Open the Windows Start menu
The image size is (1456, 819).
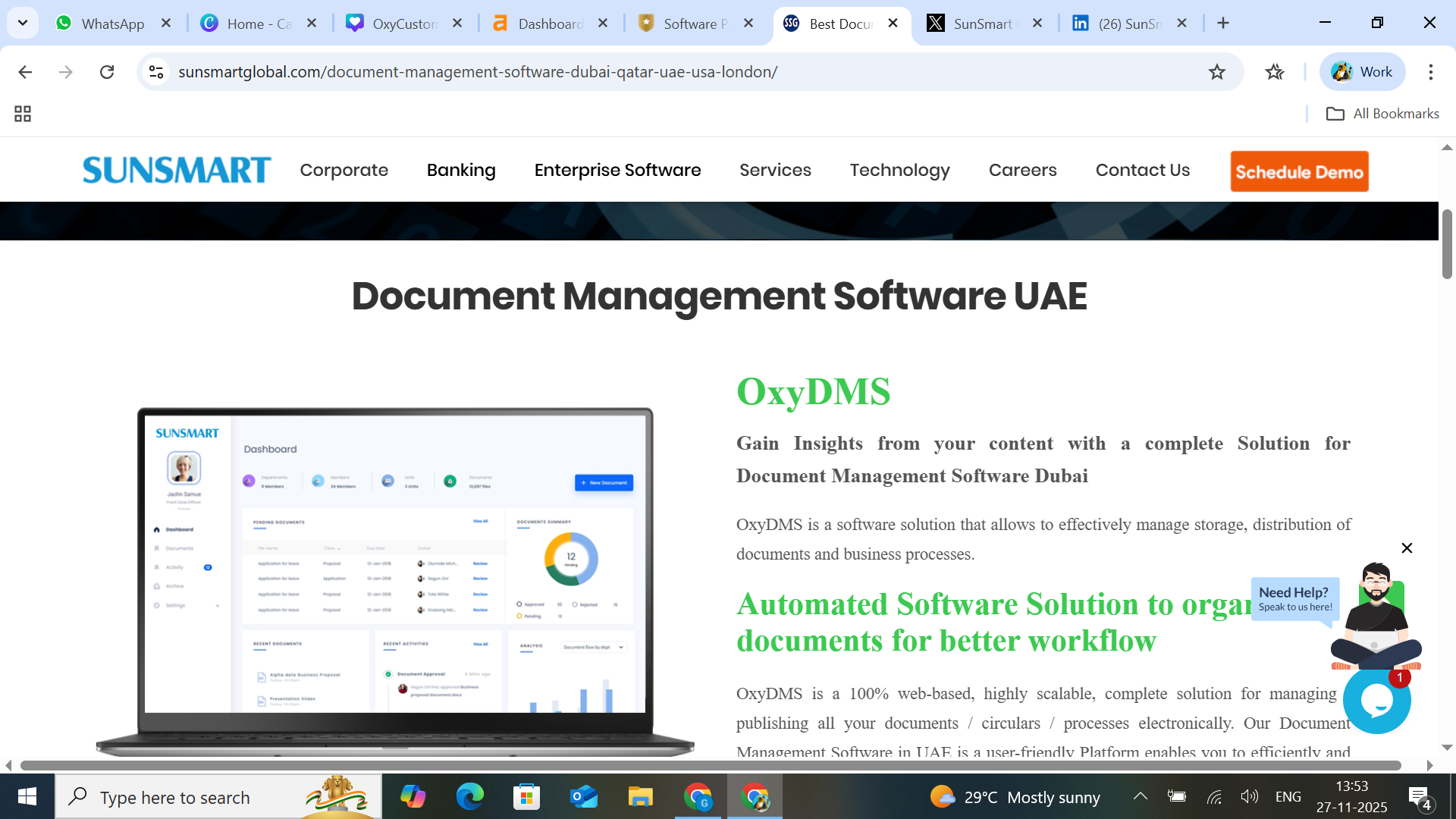[27, 797]
